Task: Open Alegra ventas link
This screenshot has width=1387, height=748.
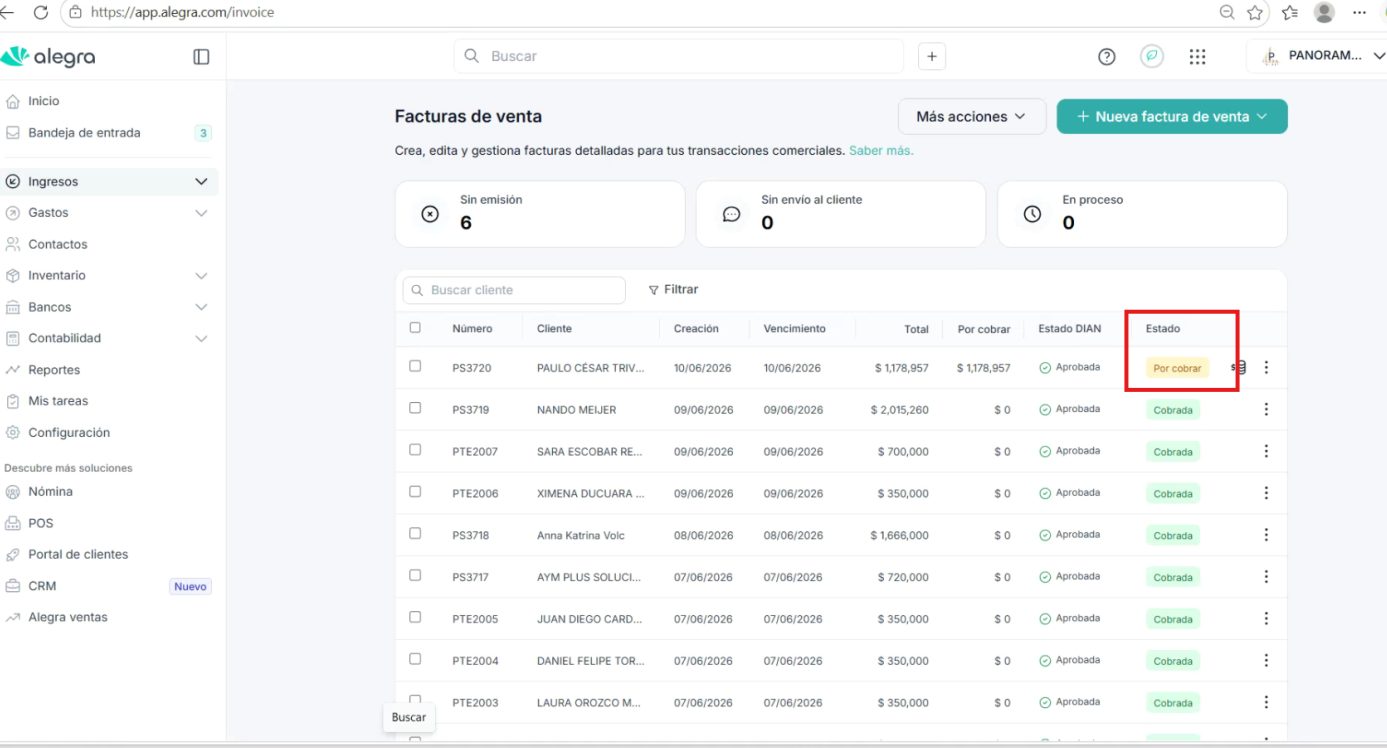Action: click(x=67, y=617)
